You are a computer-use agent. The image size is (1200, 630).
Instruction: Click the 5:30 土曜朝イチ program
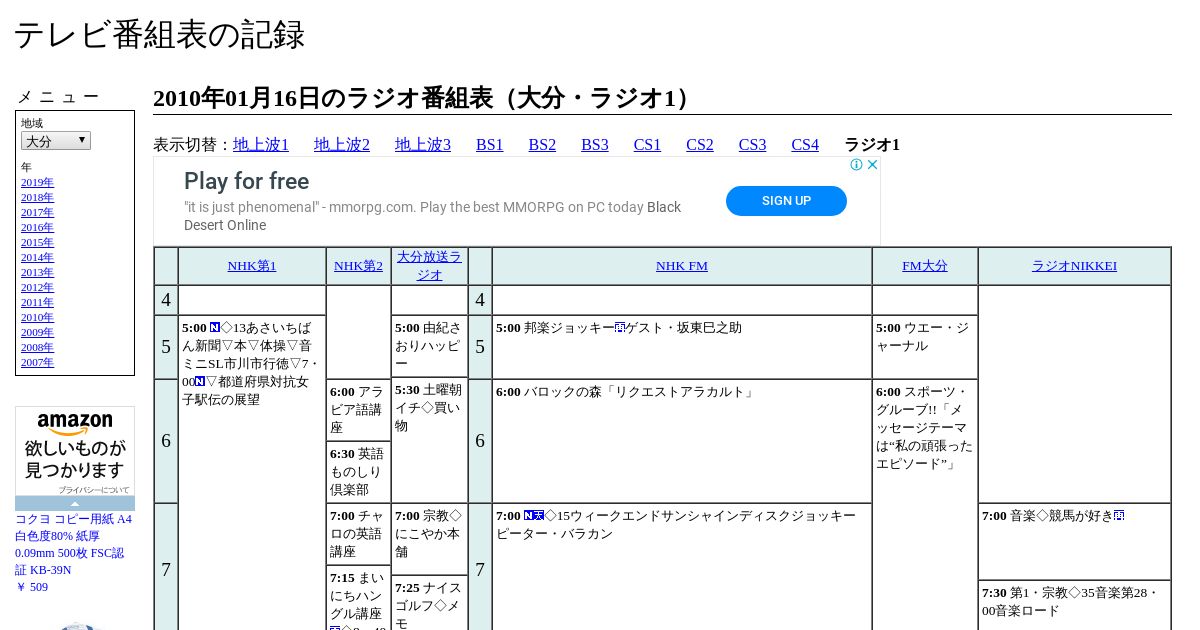(429, 440)
